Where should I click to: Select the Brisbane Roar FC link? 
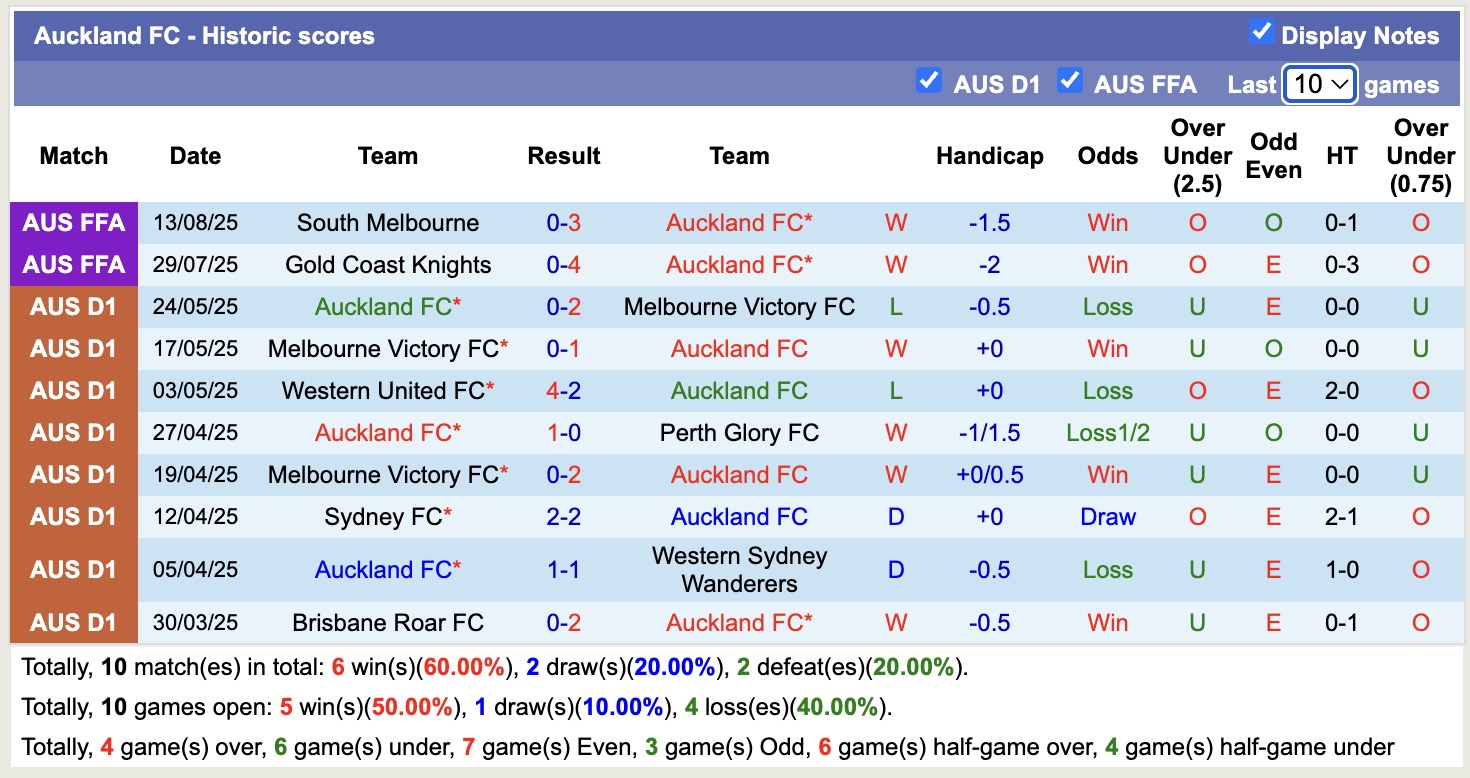[388, 622]
